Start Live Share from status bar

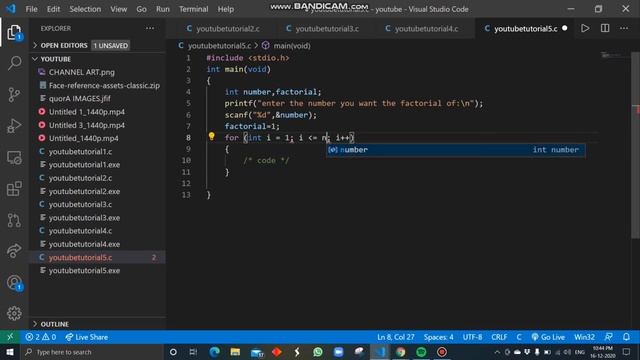pyautogui.click(x=87, y=337)
